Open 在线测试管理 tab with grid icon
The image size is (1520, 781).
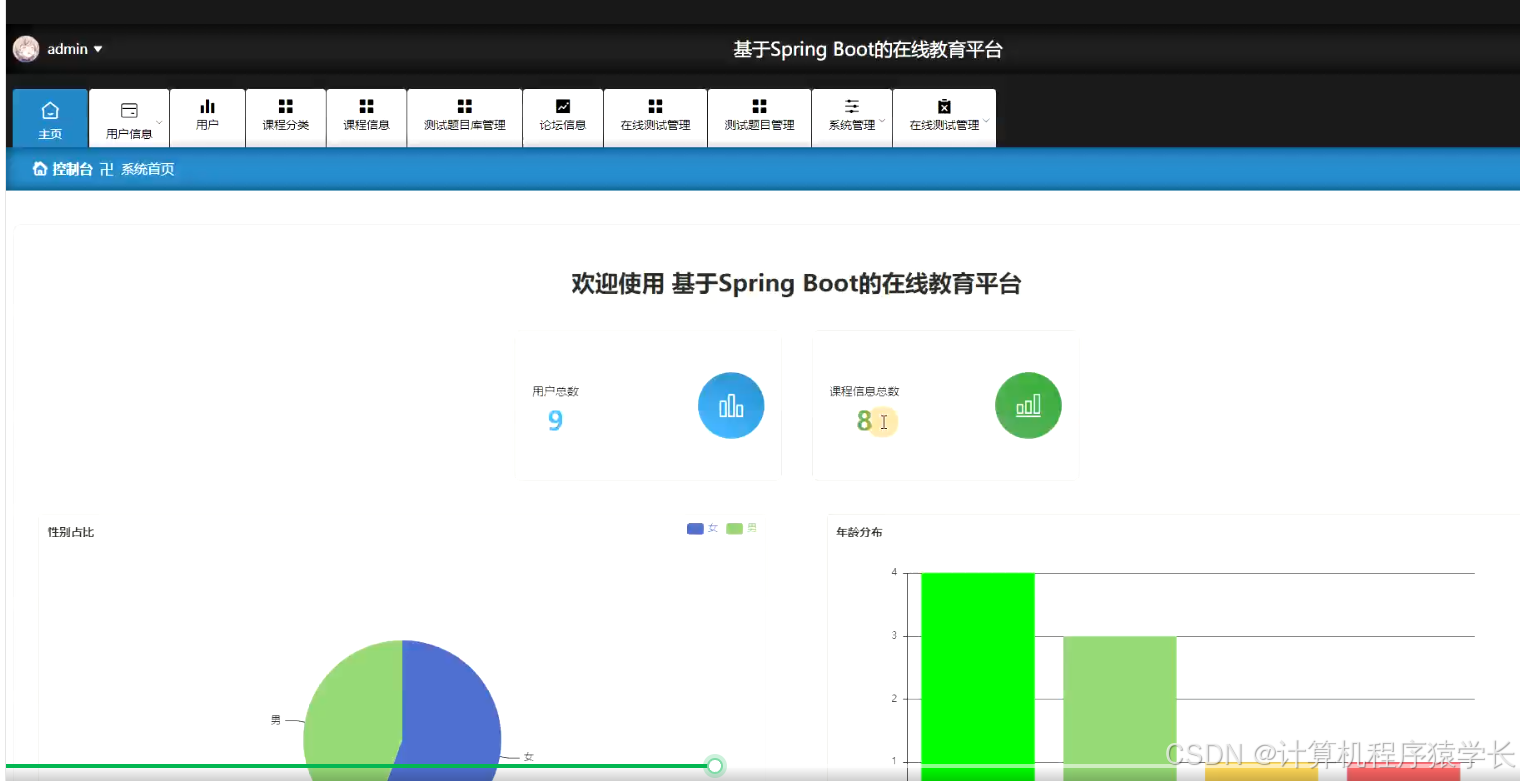[656, 118]
